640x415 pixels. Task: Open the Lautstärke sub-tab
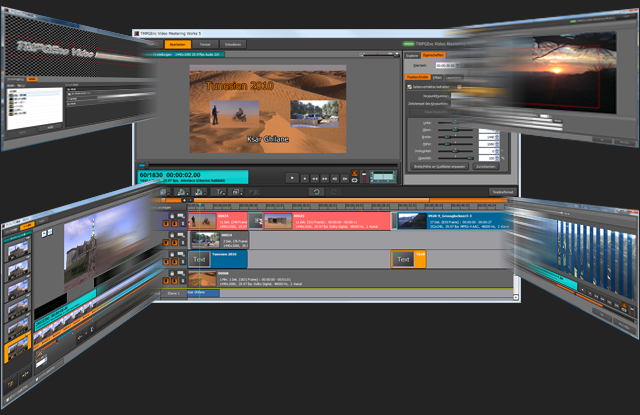click(453, 77)
